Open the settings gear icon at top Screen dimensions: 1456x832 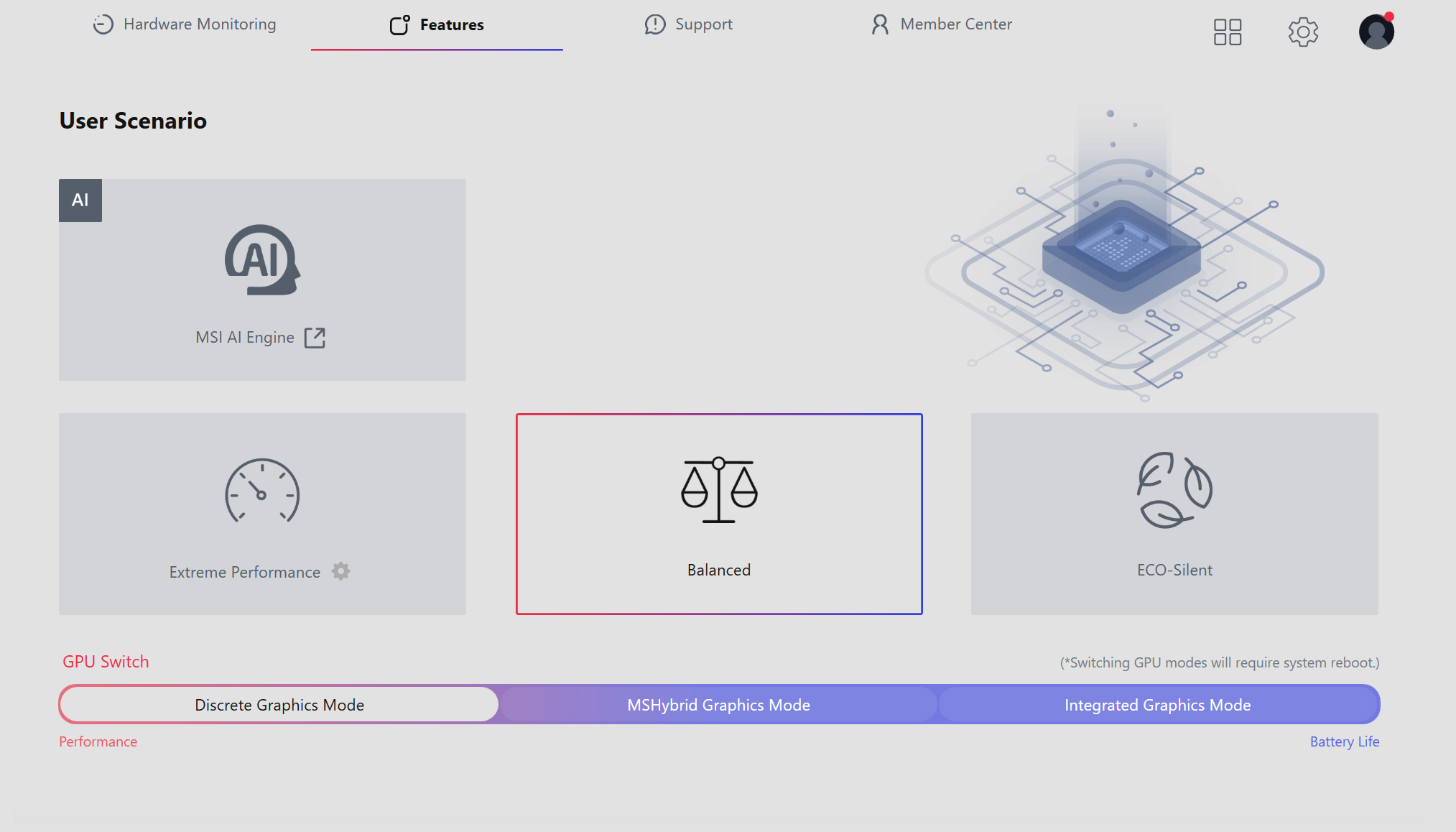pos(1303,32)
